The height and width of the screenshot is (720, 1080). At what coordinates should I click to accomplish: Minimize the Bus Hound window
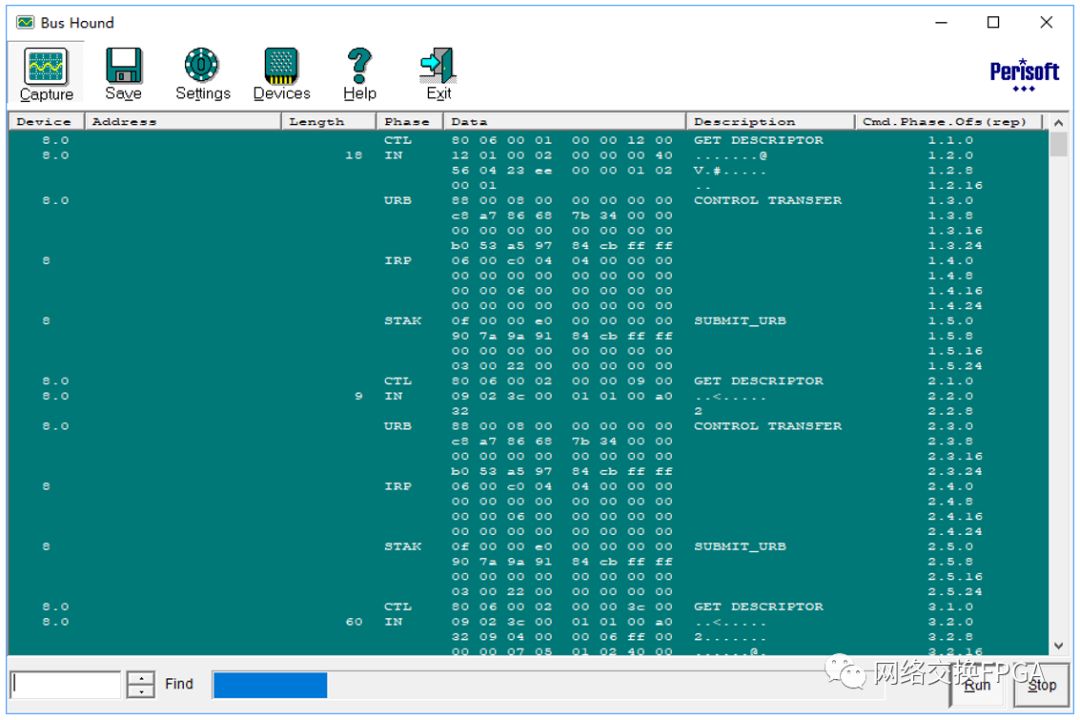[x=941, y=23]
